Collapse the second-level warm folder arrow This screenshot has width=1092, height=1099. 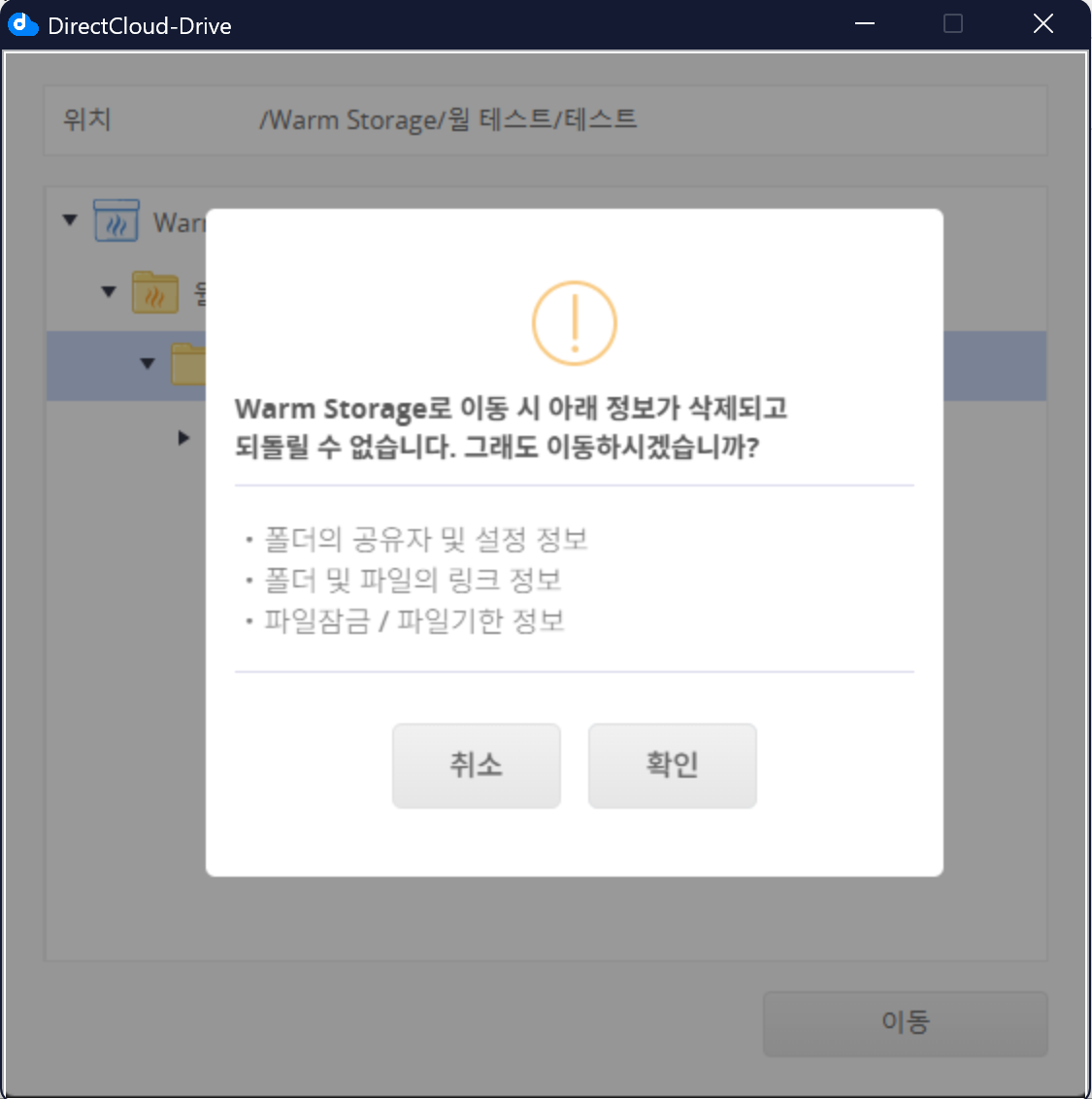109,291
